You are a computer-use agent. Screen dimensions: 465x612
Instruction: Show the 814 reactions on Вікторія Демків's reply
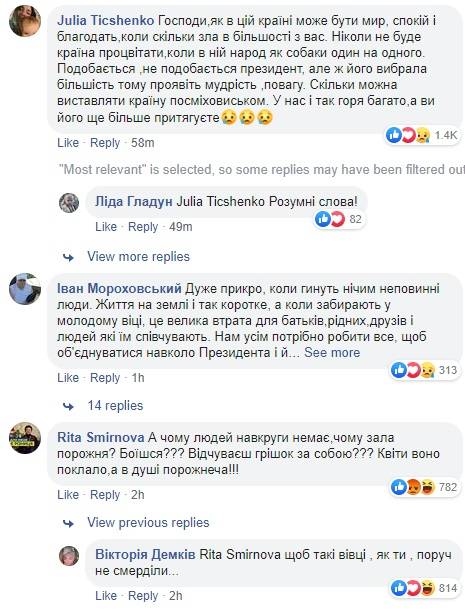pos(424,588)
